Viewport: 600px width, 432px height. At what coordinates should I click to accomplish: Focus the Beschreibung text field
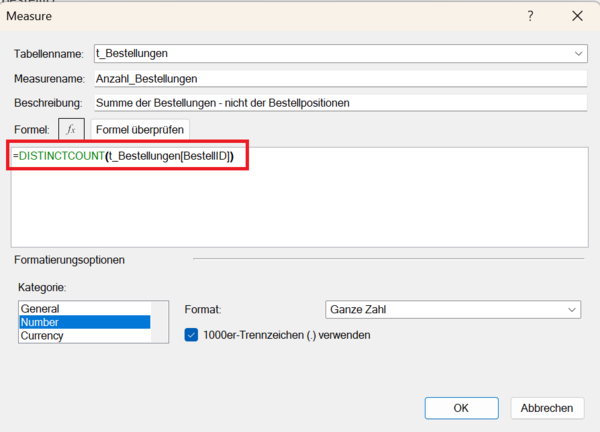point(338,102)
